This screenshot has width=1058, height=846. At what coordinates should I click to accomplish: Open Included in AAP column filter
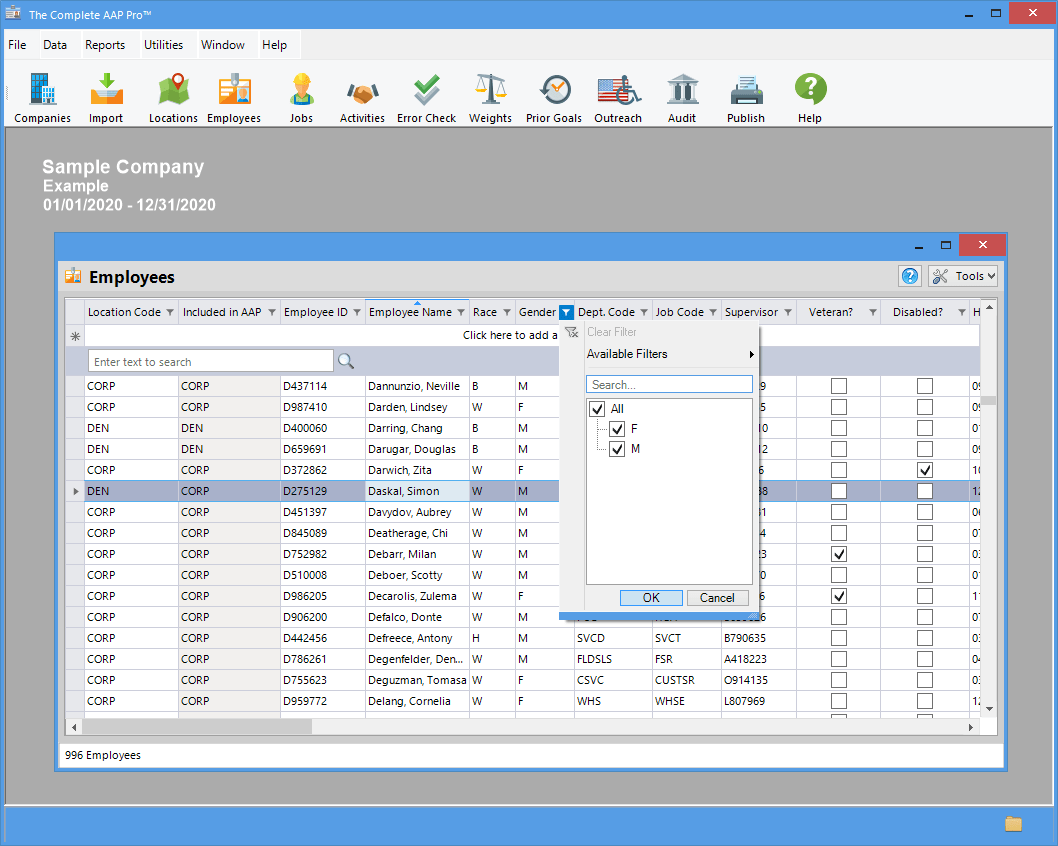tap(272, 312)
